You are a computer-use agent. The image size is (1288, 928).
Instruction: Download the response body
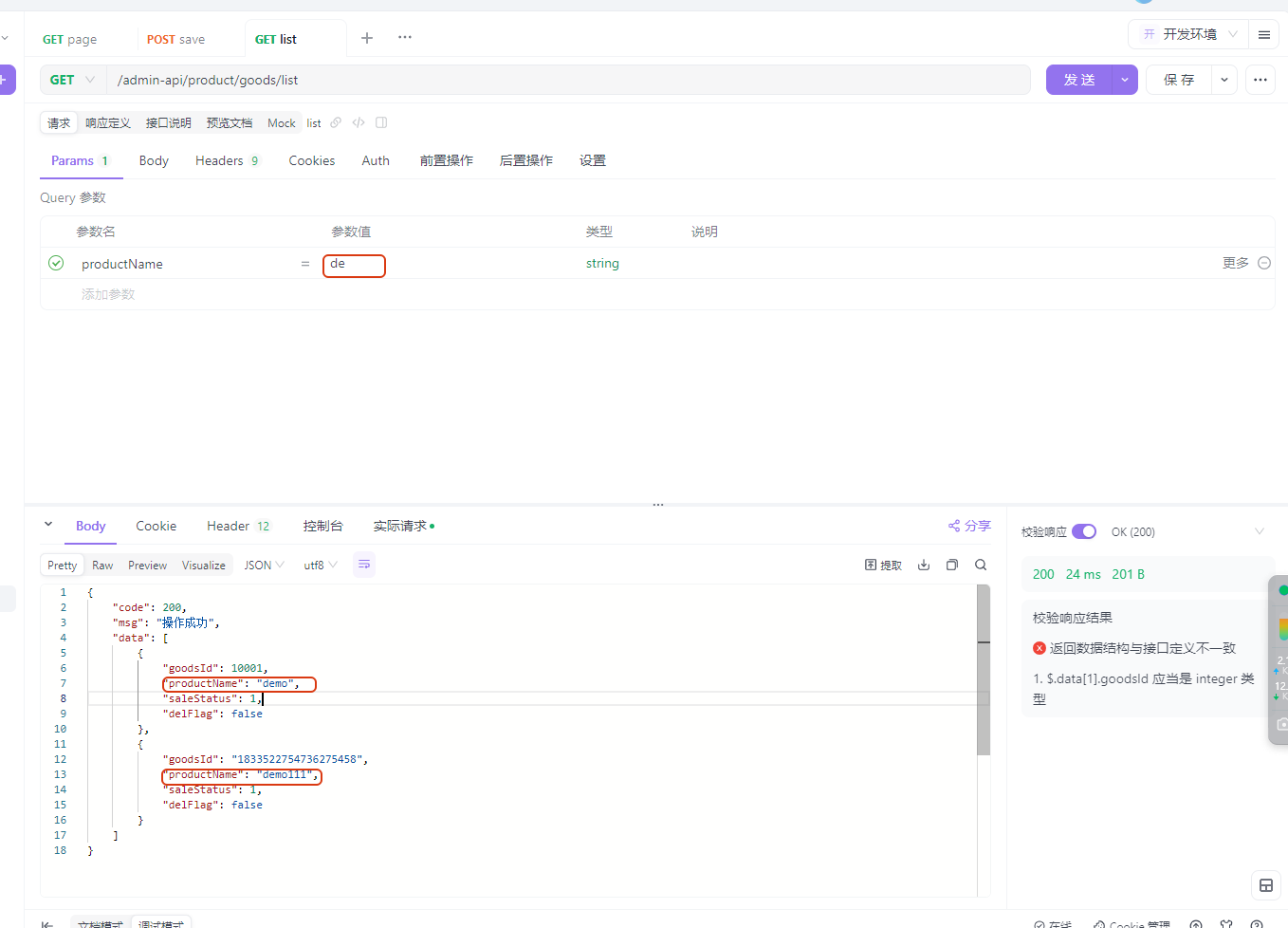924,565
